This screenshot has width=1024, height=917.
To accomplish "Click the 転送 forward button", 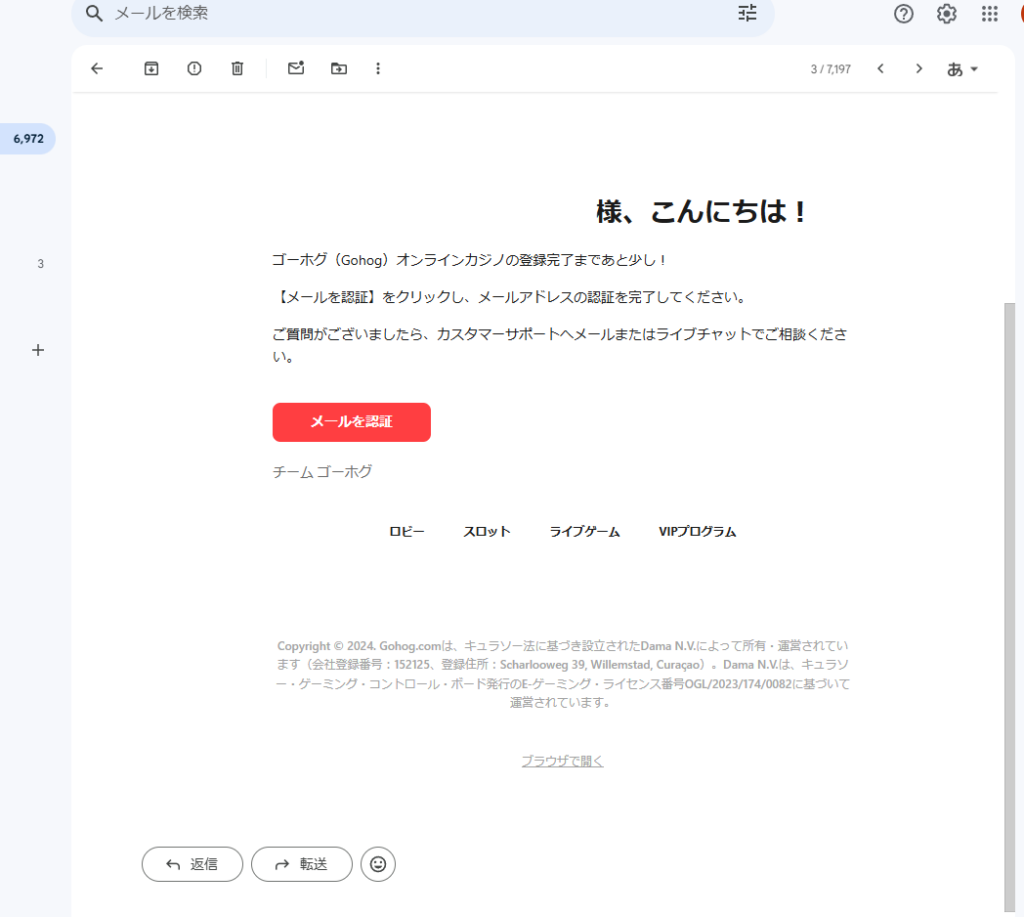I will (302, 864).
